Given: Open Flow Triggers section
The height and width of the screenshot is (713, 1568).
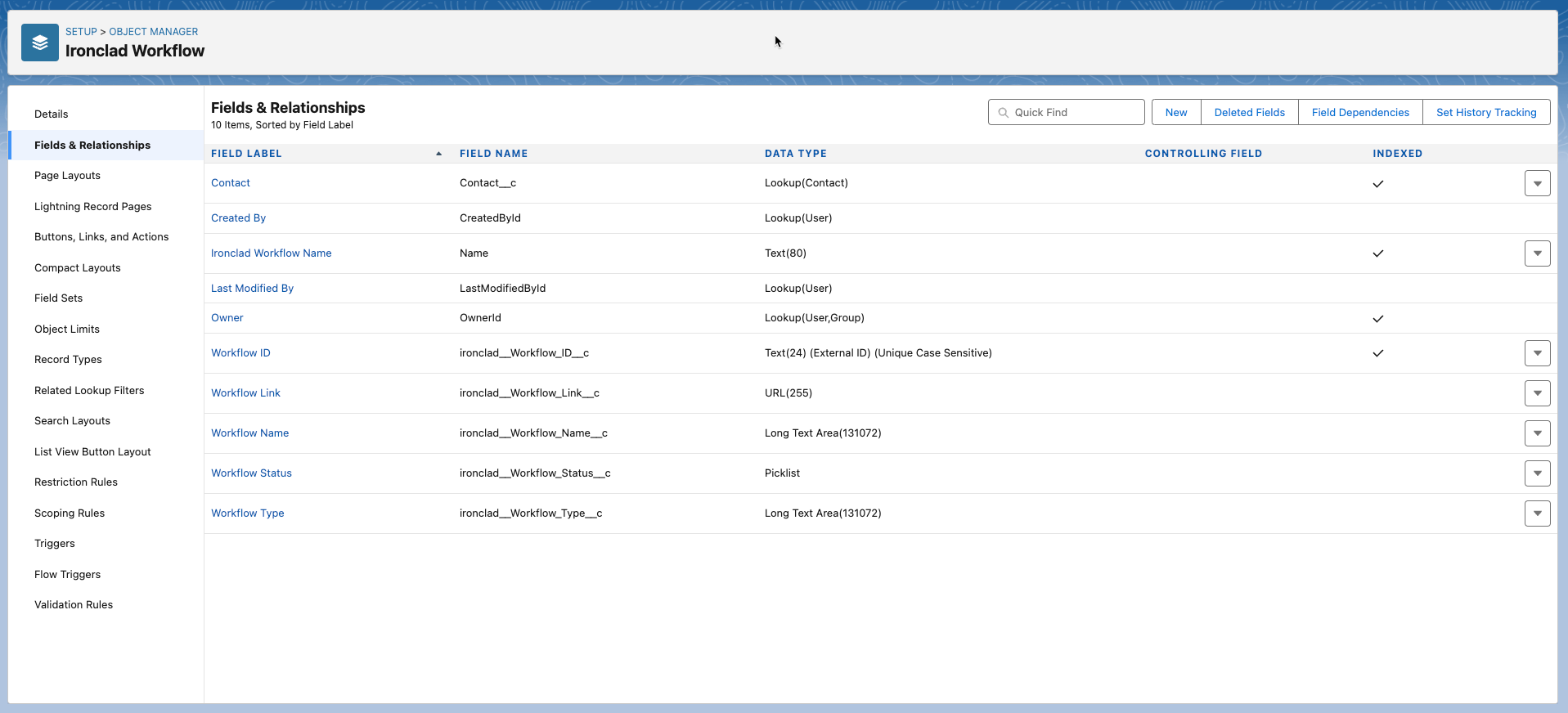Looking at the screenshot, I should pos(68,575).
